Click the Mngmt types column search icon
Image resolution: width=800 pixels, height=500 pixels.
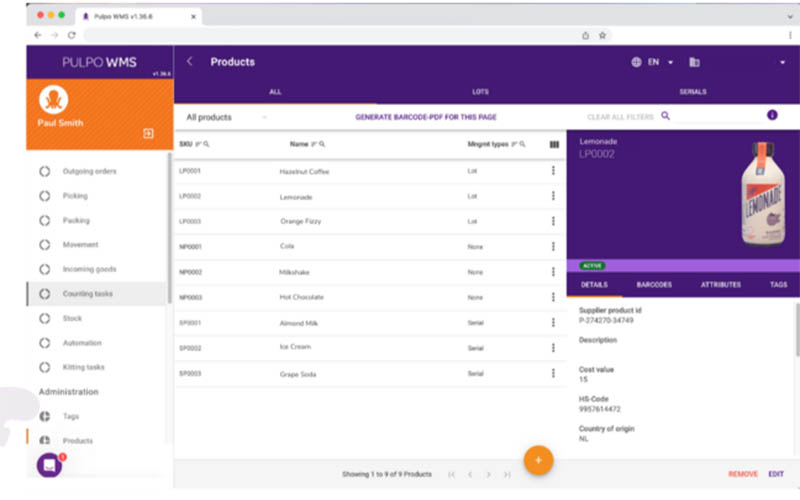click(522, 144)
